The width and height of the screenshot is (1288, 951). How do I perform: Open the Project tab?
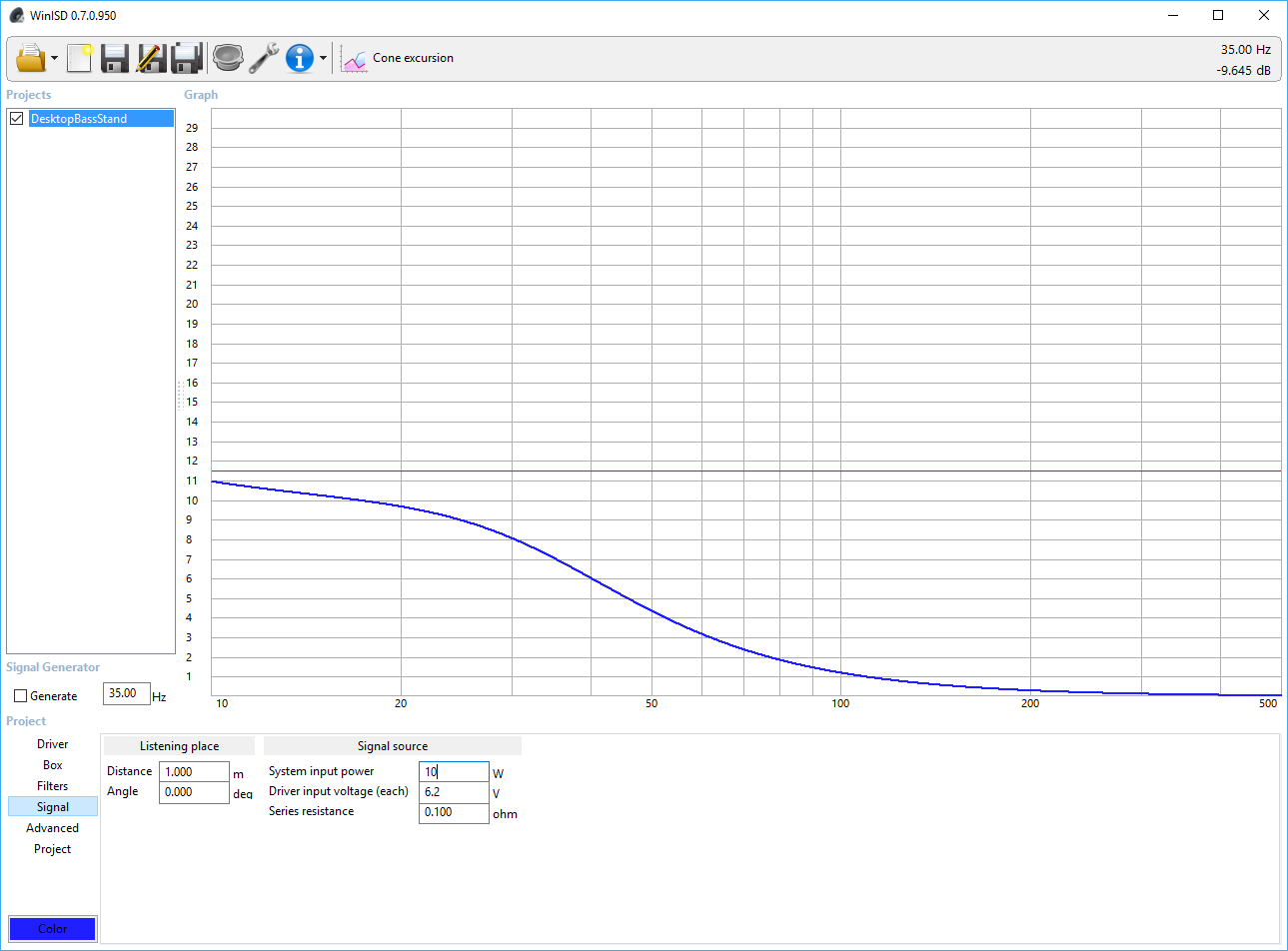click(x=53, y=849)
